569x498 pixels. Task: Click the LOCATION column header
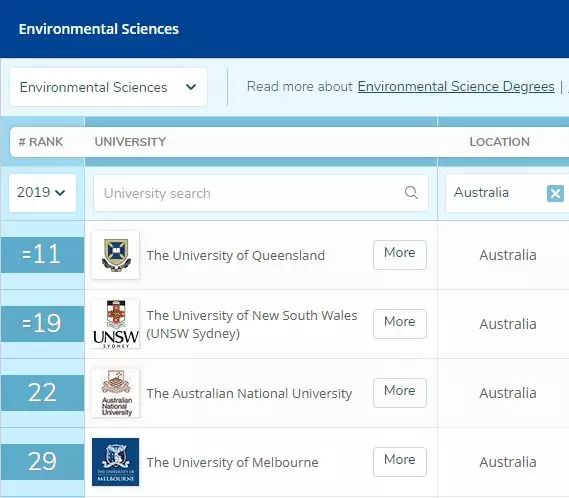[x=500, y=142]
